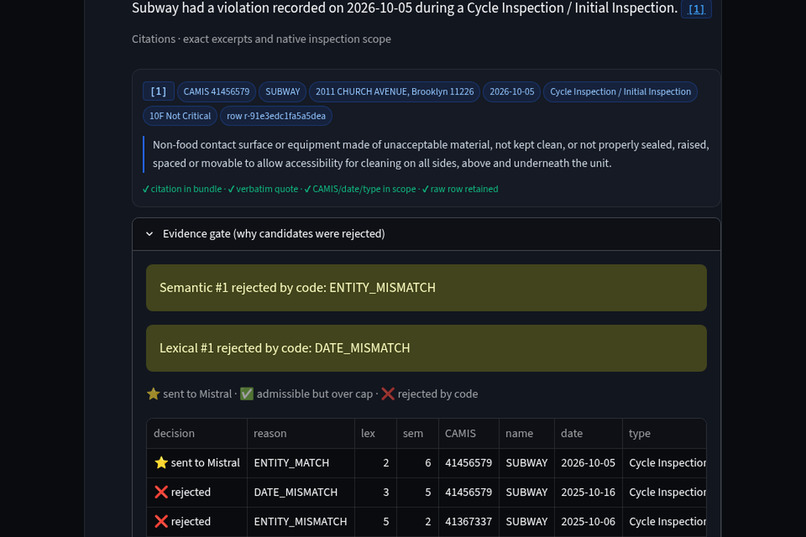Click the 2026-10-05 date chip

[x=511, y=92]
